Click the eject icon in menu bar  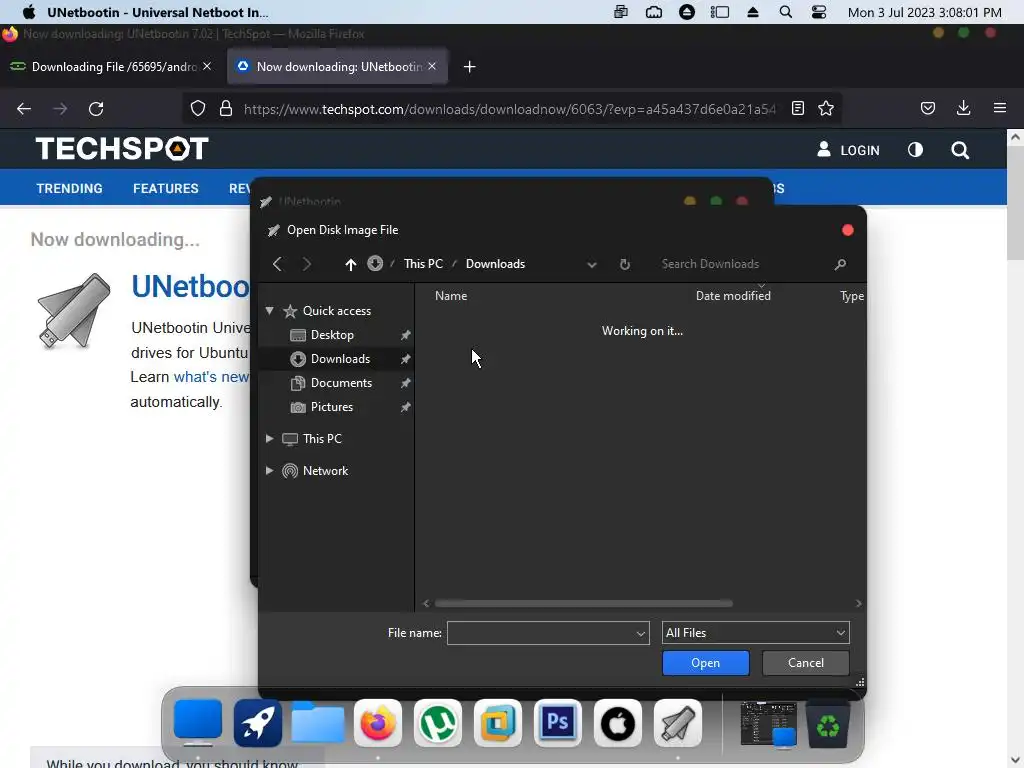point(753,12)
